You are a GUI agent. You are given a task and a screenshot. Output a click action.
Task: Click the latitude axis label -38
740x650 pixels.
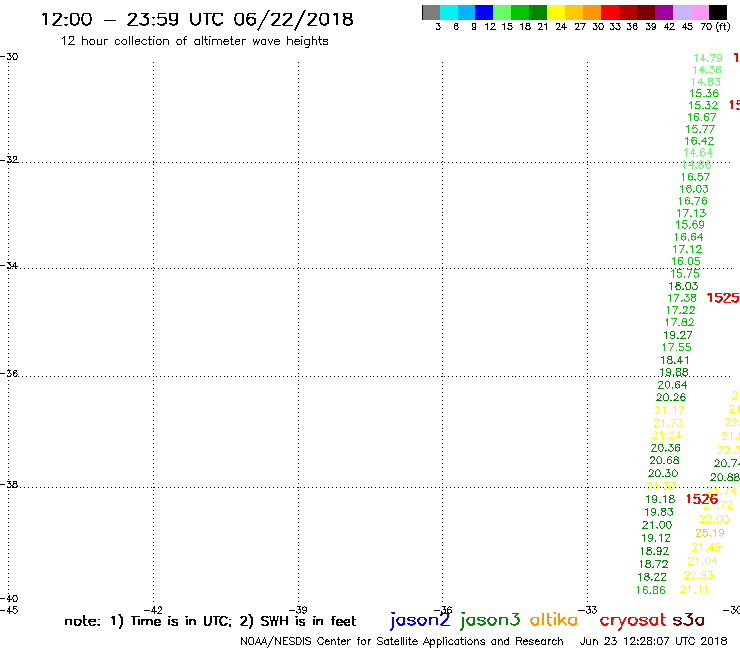pyautogui.click(x=9, y=485)
